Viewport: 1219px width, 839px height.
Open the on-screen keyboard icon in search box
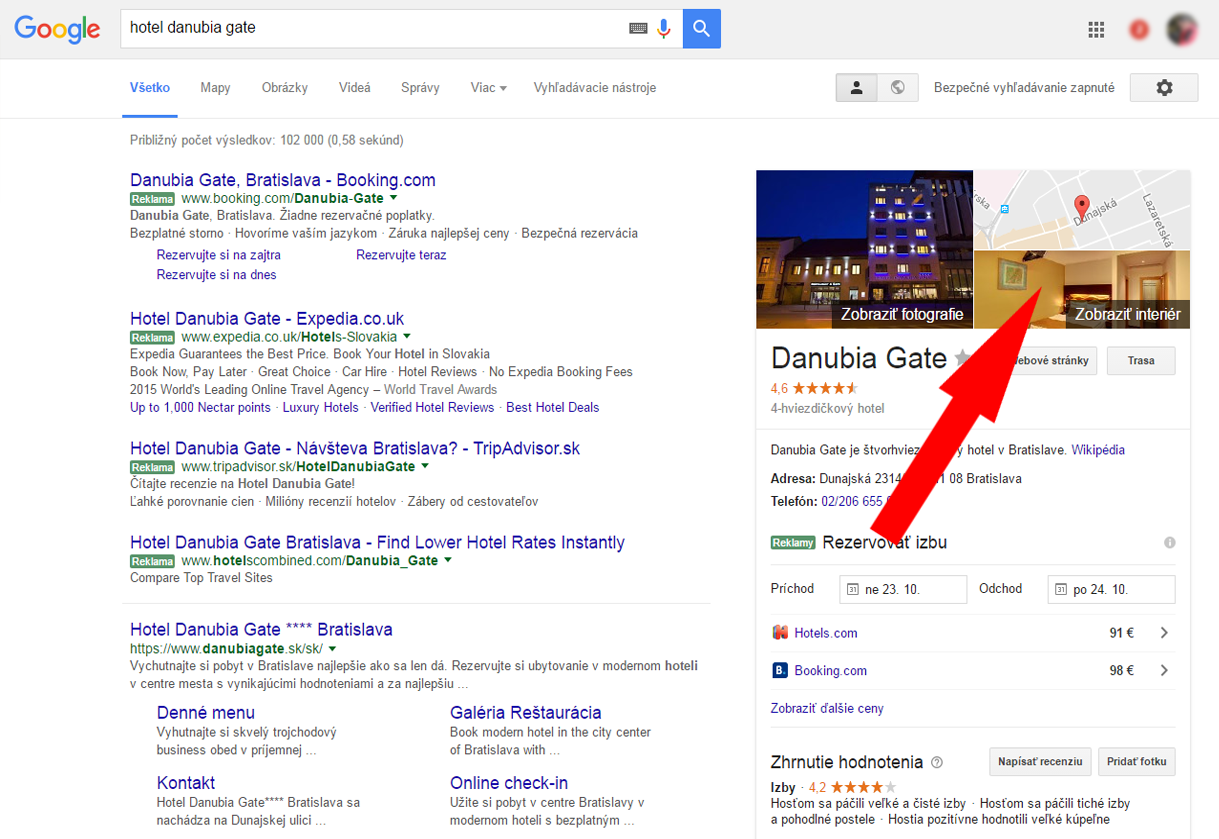[638, 29]
